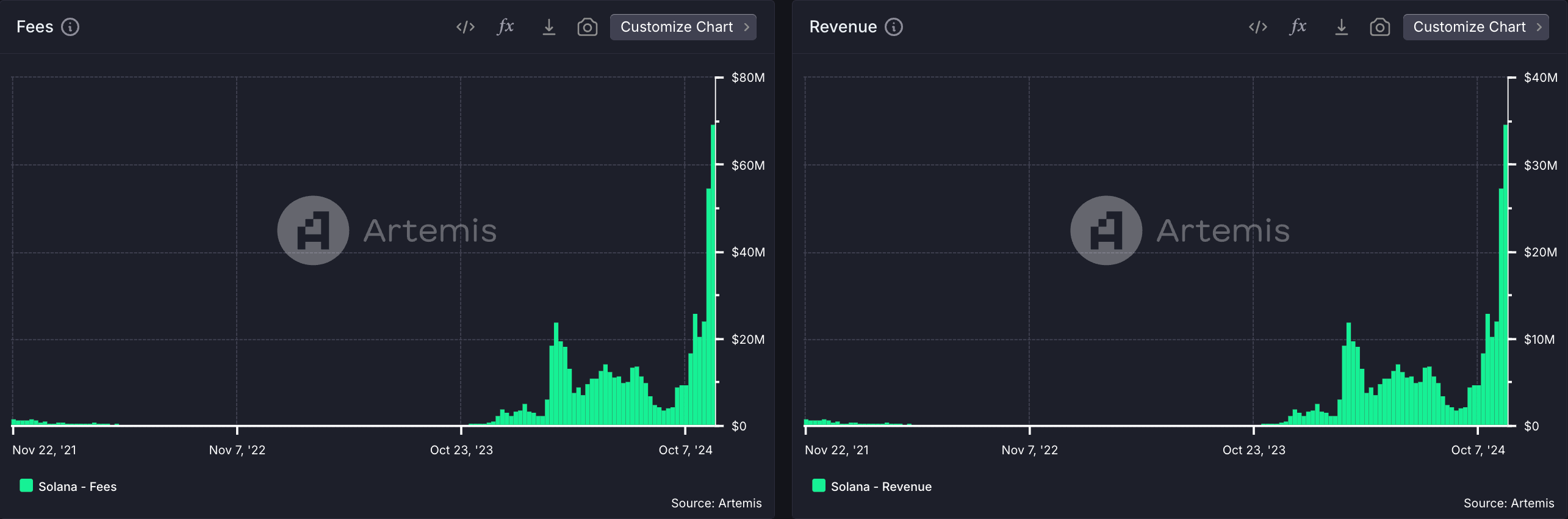Select the tallest Revenue bar near $35M
This screenshot has width=1568, height=519.
point(1506,275)
